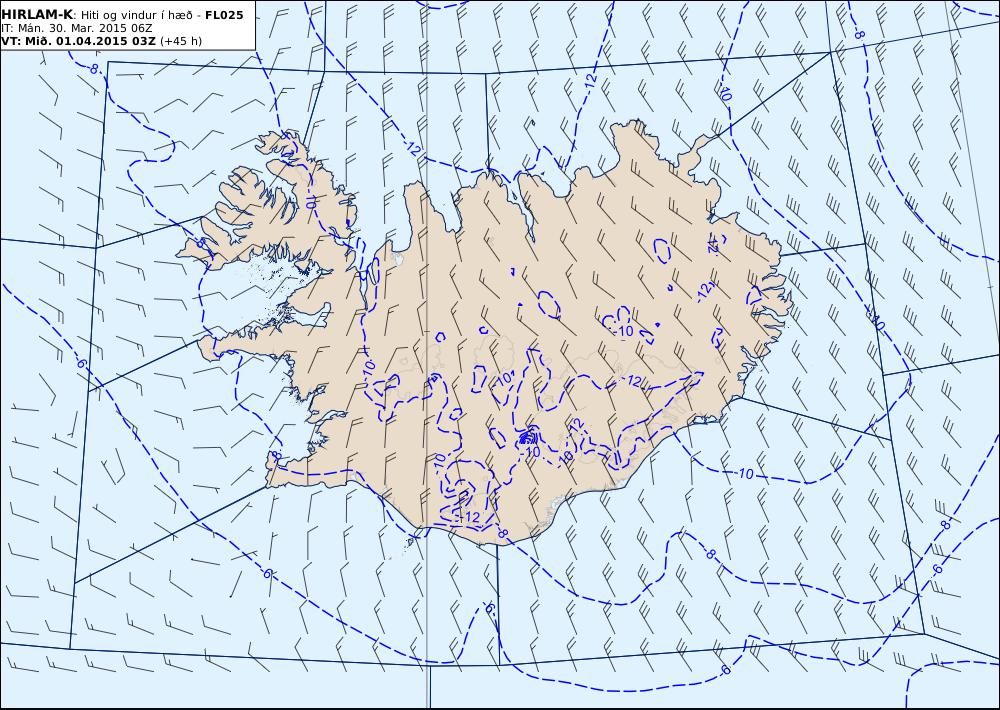Image resolution: width=1000 pixels, height=710 pixels.
Task: Select the text 'Hiti og vindur í hæð'
Action: click(138, 15)
